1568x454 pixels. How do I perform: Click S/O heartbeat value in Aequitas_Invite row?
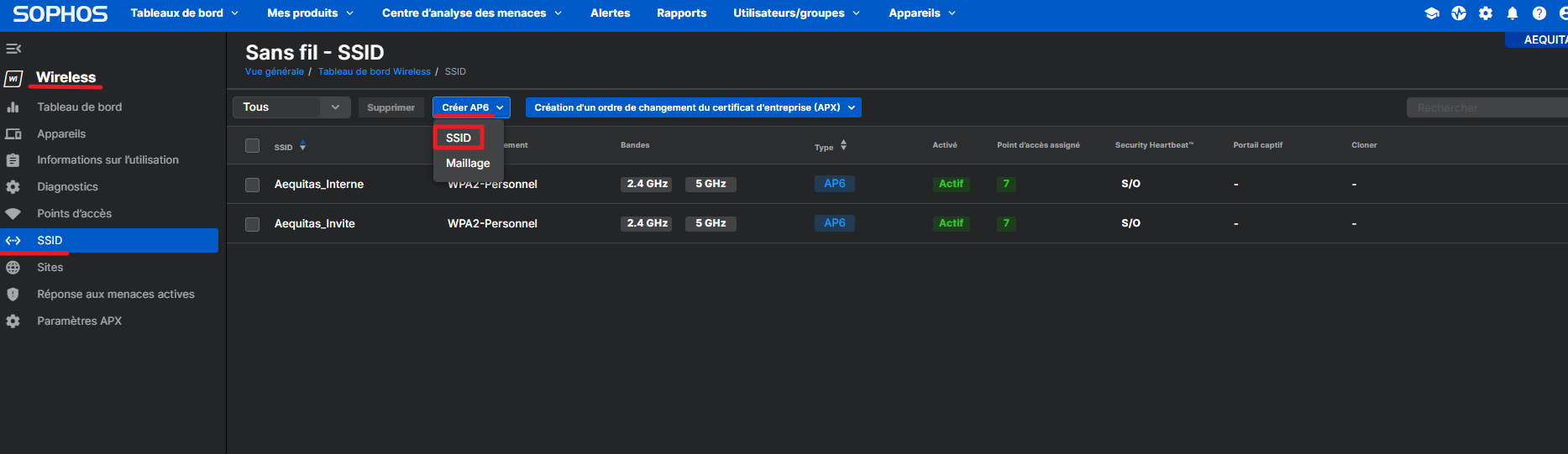click(x=1130, y=223)
